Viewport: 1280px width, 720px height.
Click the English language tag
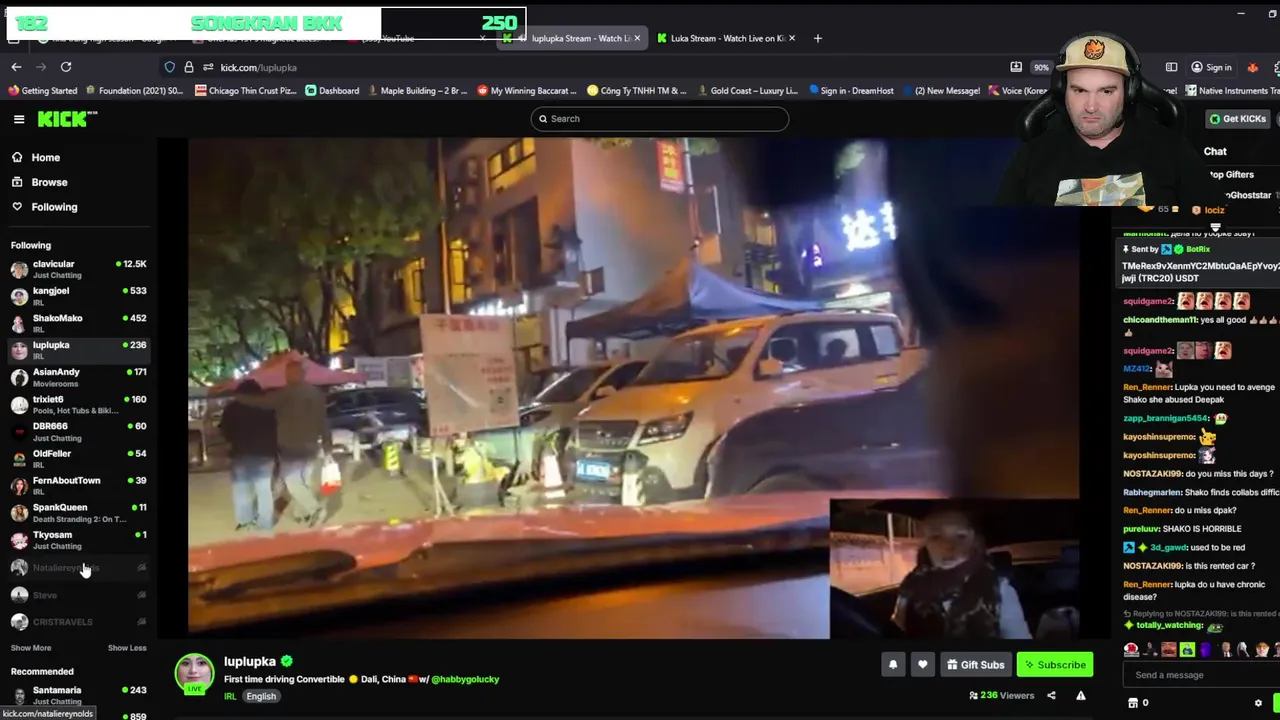[x=261, y=696]
